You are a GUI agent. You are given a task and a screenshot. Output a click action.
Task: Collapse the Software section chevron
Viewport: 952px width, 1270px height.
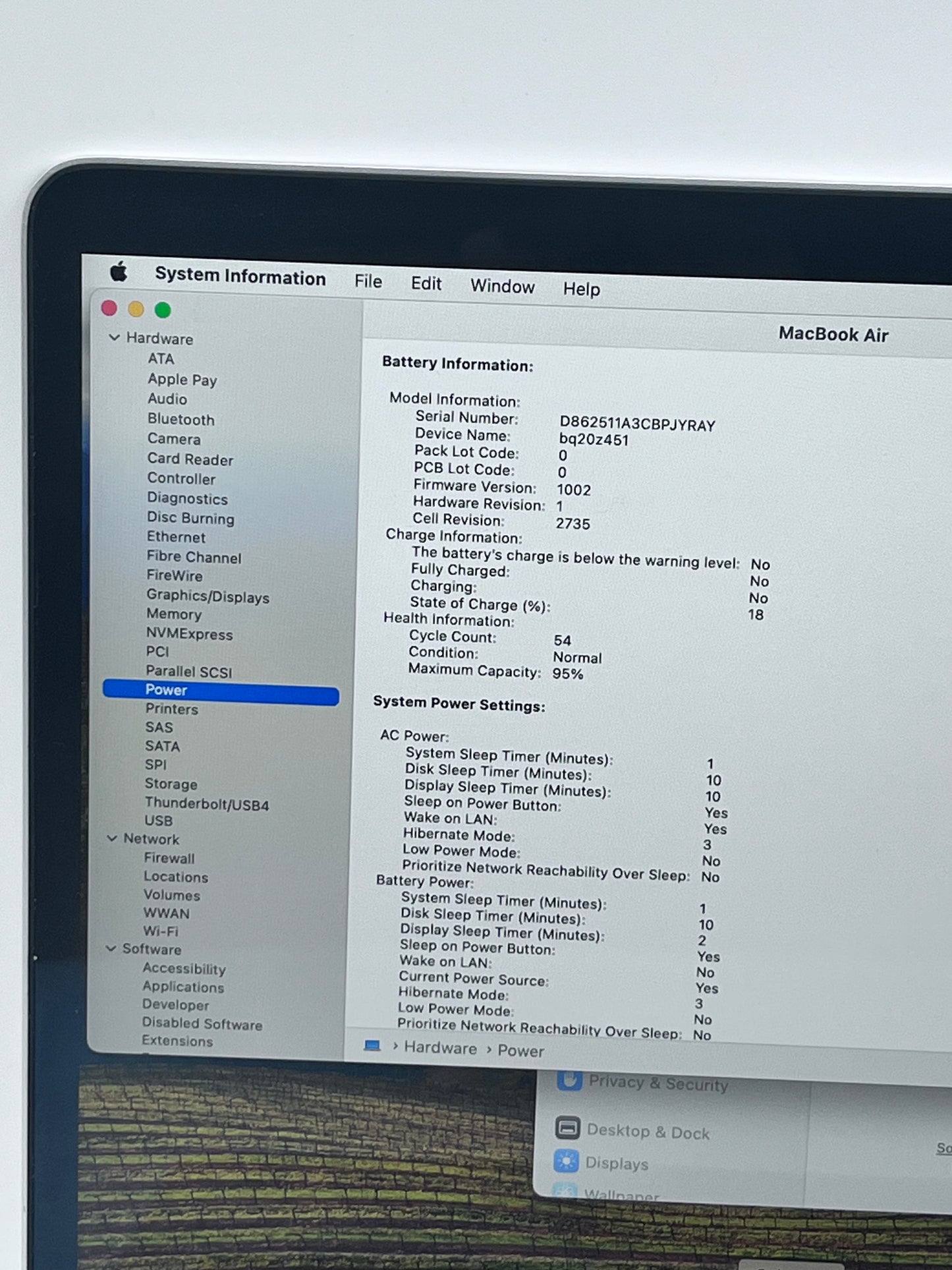(111, 948)
